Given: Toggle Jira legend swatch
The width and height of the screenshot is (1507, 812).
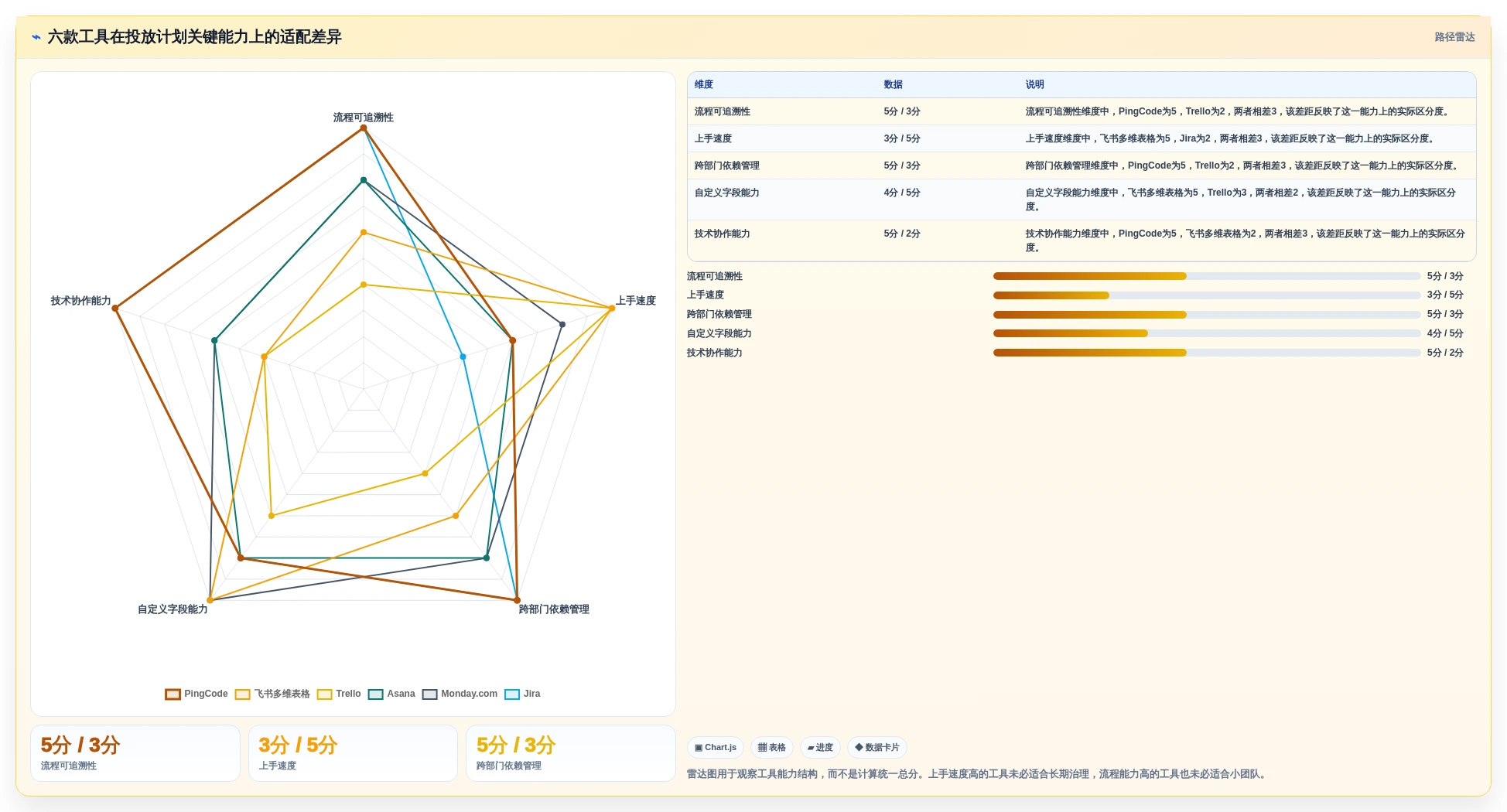Looking at the screenshot, I should coord(512,694).
